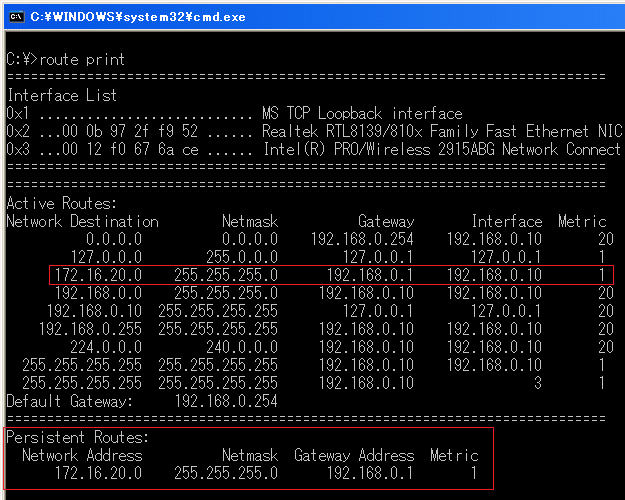Click 'Default Gateway:' label

69,401
